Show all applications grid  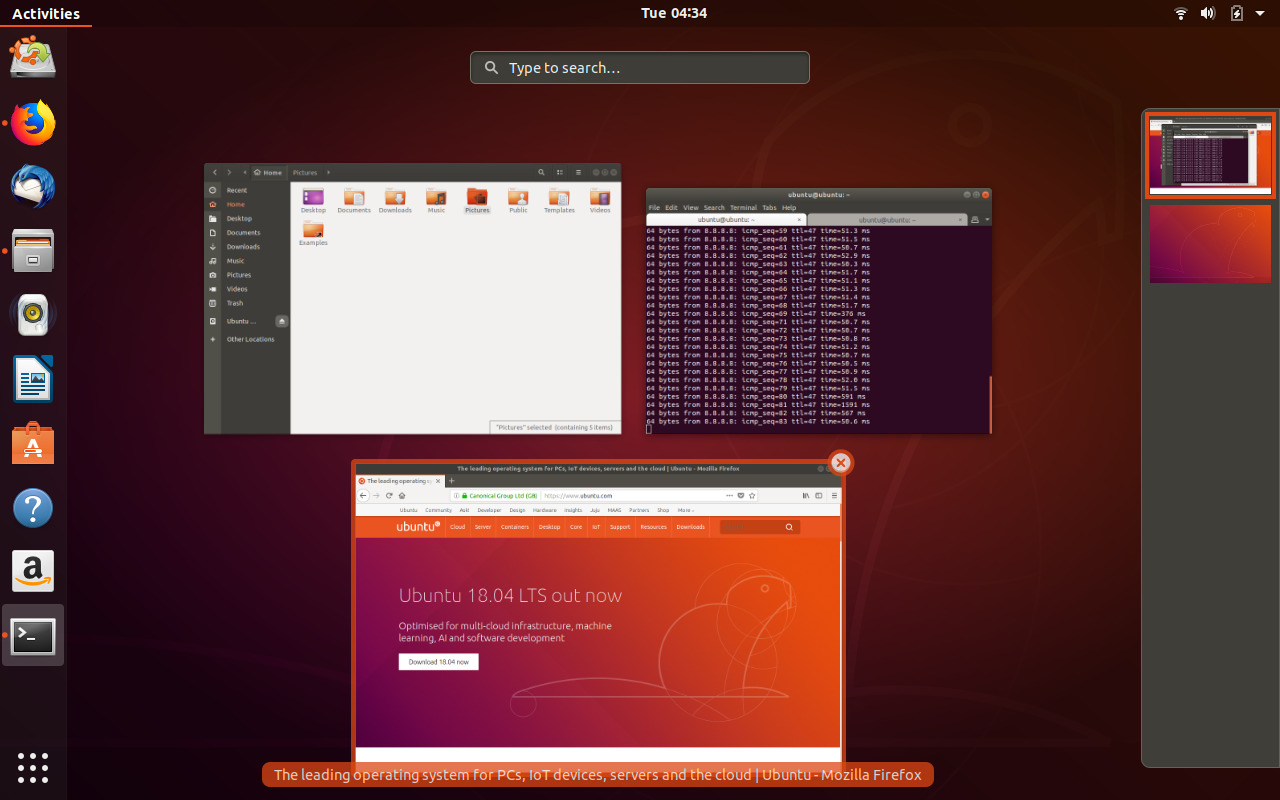click(33, 767)
